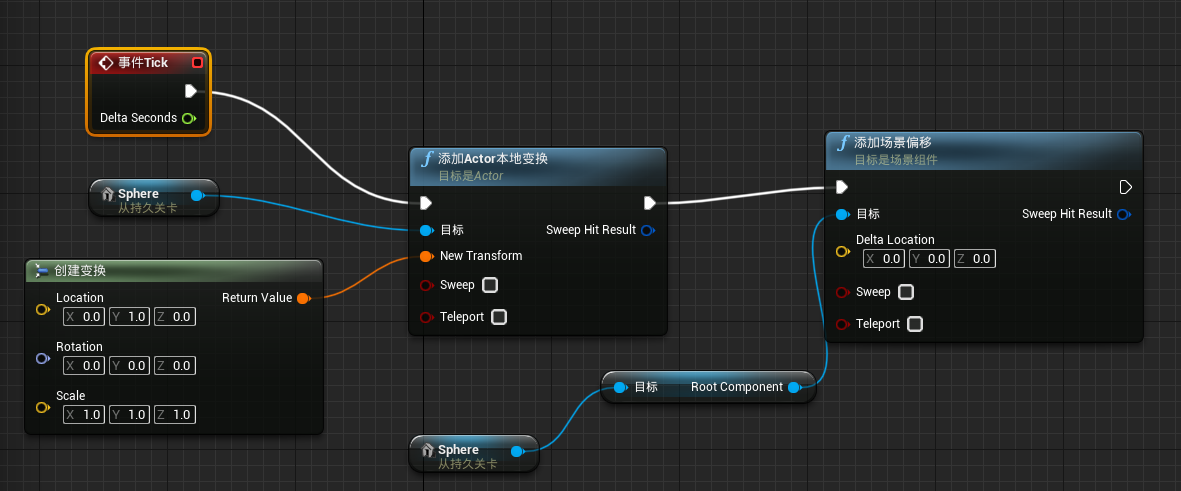Click the Scale X value field
1181x491 pixels.
click(x=84, y=415)
